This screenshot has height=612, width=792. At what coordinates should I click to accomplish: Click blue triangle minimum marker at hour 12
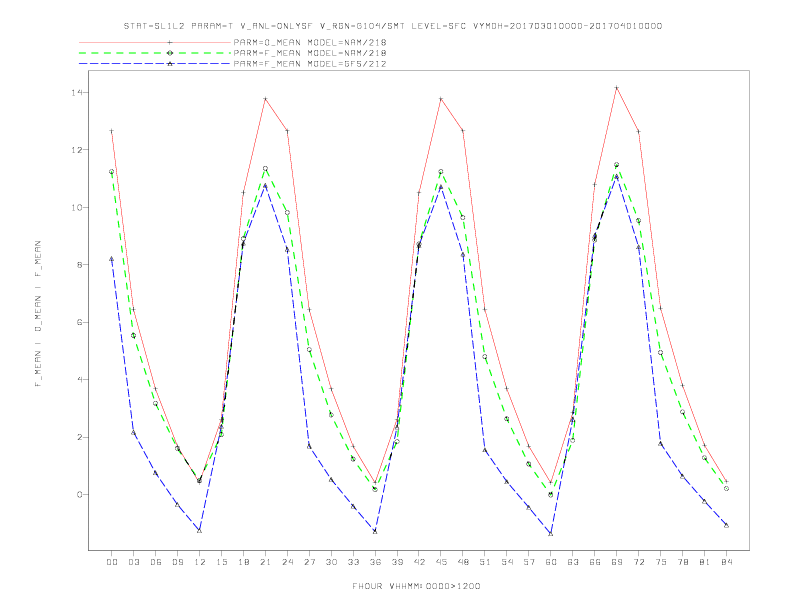(200, 531)
